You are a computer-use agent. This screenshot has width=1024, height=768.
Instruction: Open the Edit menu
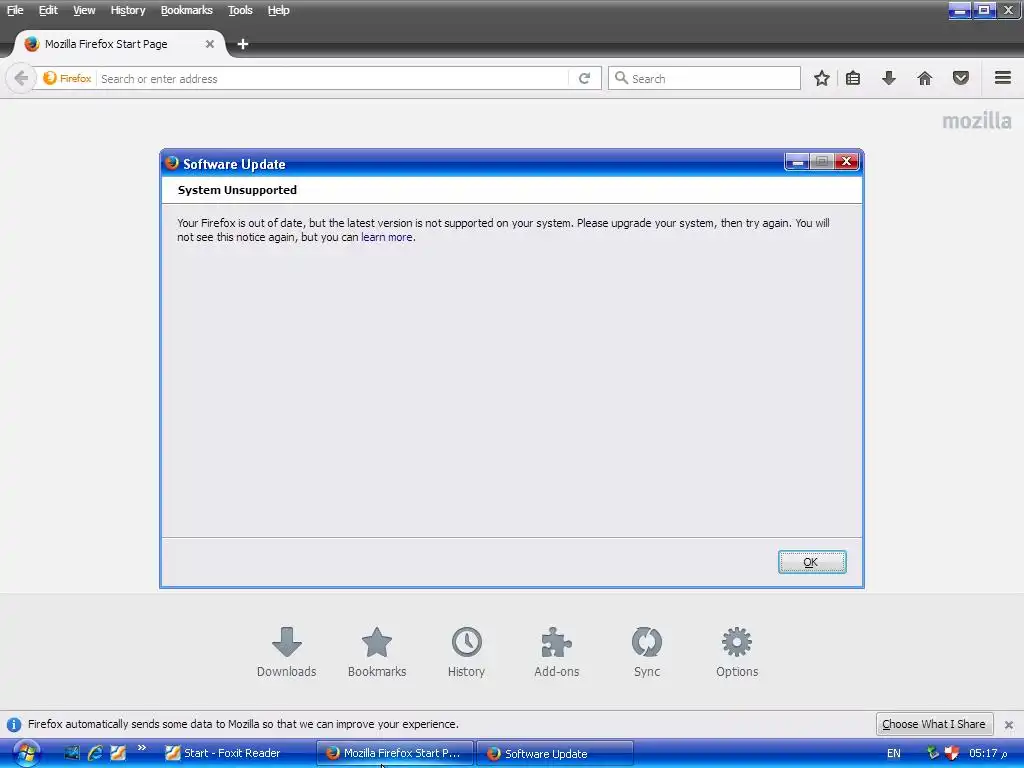click(x=48, y=10)
